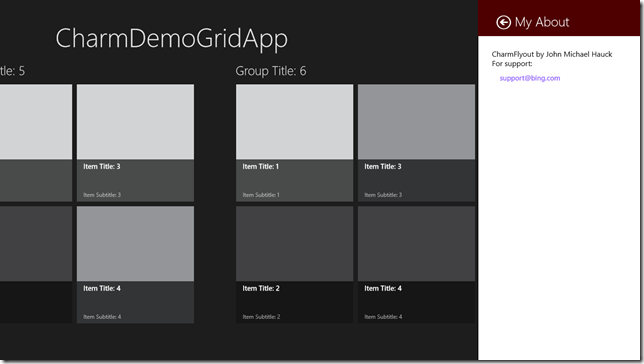This screenshot has width=644, height=364.
Task: Select Group 6 Item Title: 4 tile
Action: [x=416, y=265]
